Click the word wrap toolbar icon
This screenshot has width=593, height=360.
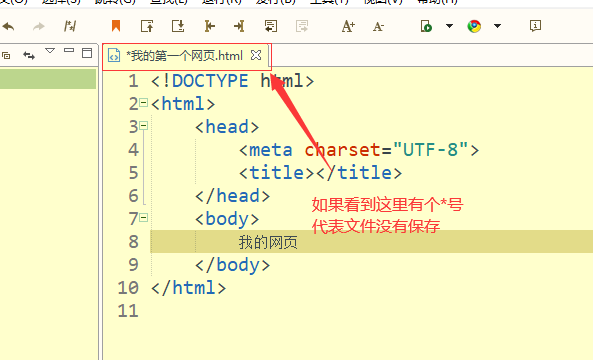tap(271, 26)
